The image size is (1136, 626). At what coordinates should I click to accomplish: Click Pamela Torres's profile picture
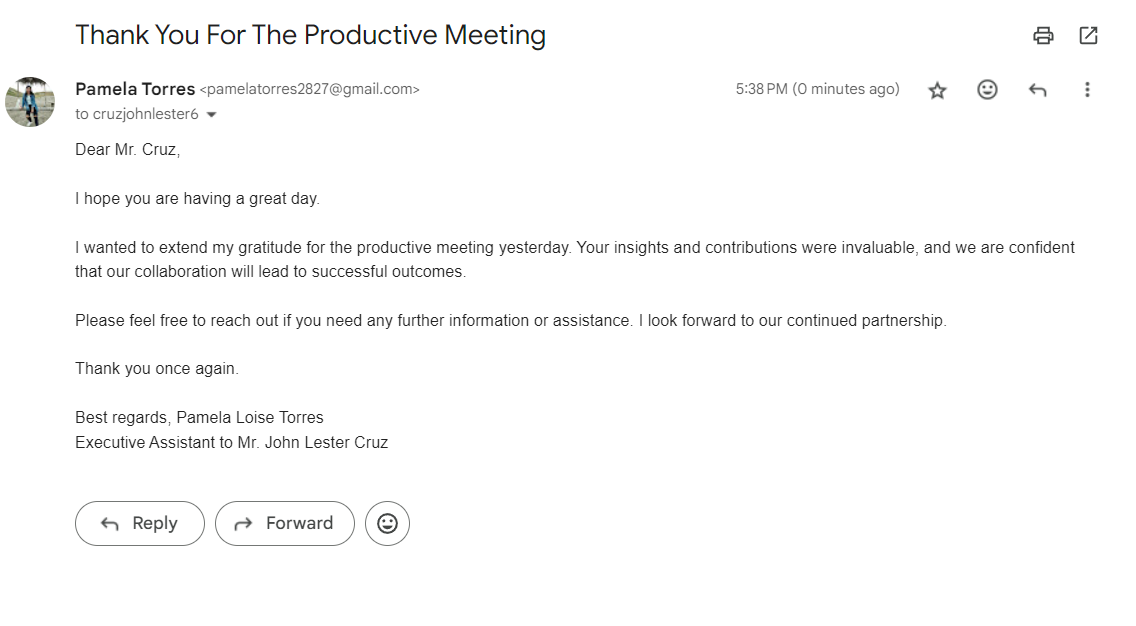click(30, 102)
